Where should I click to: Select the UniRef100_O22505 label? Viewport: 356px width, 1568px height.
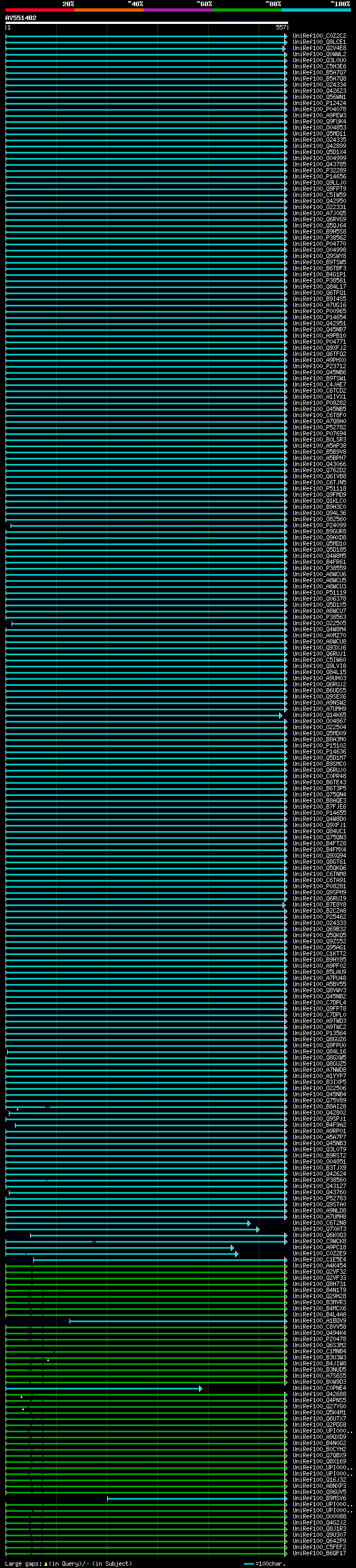pyautogui.click(x=319, y=624)
